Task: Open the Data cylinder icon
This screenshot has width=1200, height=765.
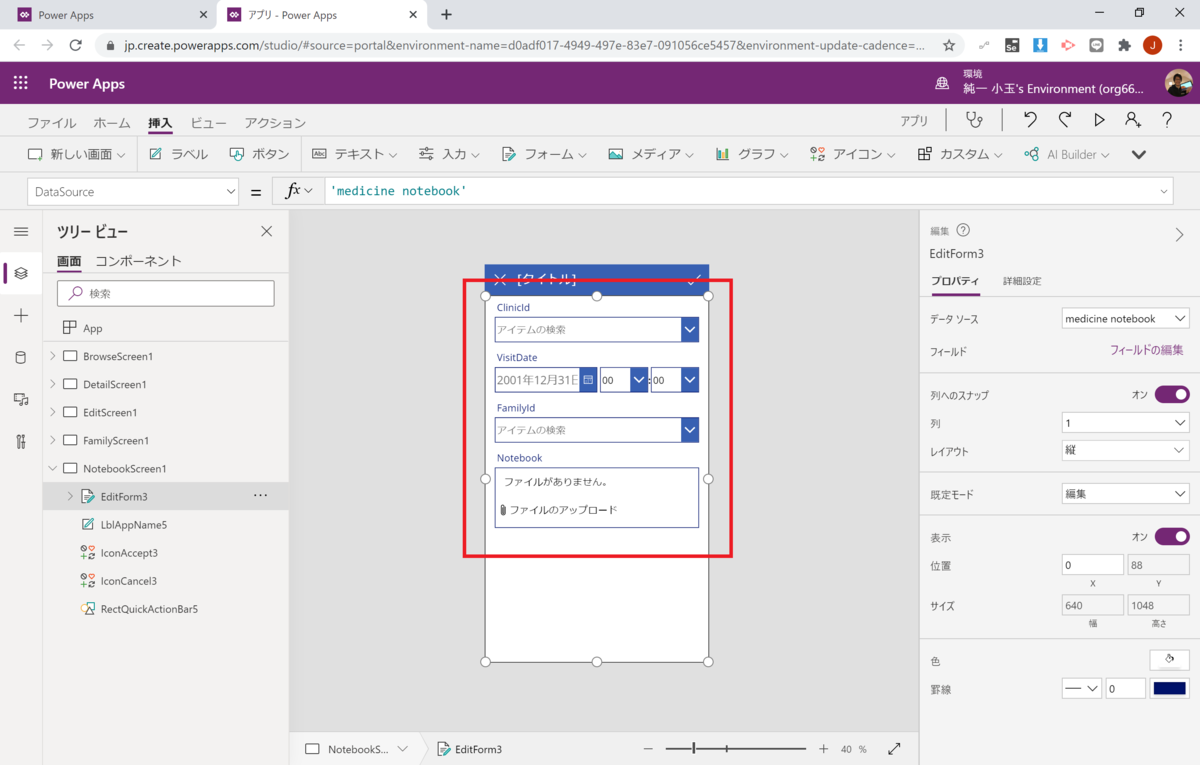Action: tap(21, 357)
